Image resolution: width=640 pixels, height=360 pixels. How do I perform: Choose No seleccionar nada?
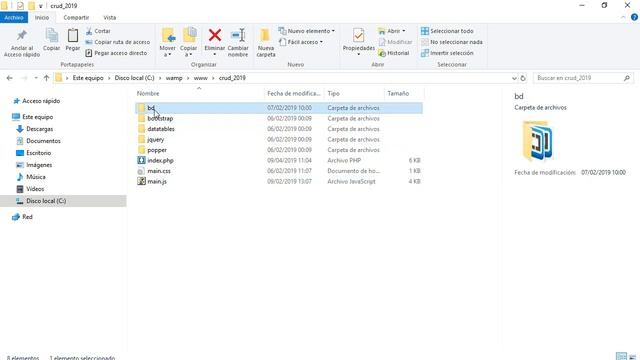point(452,42)
